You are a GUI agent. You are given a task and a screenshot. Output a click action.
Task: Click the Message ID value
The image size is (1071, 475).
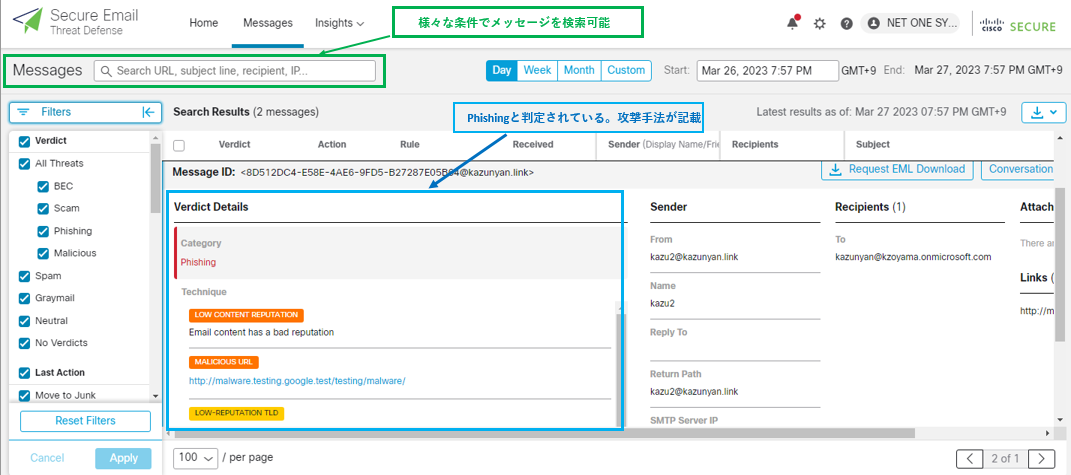click(387, 173)
